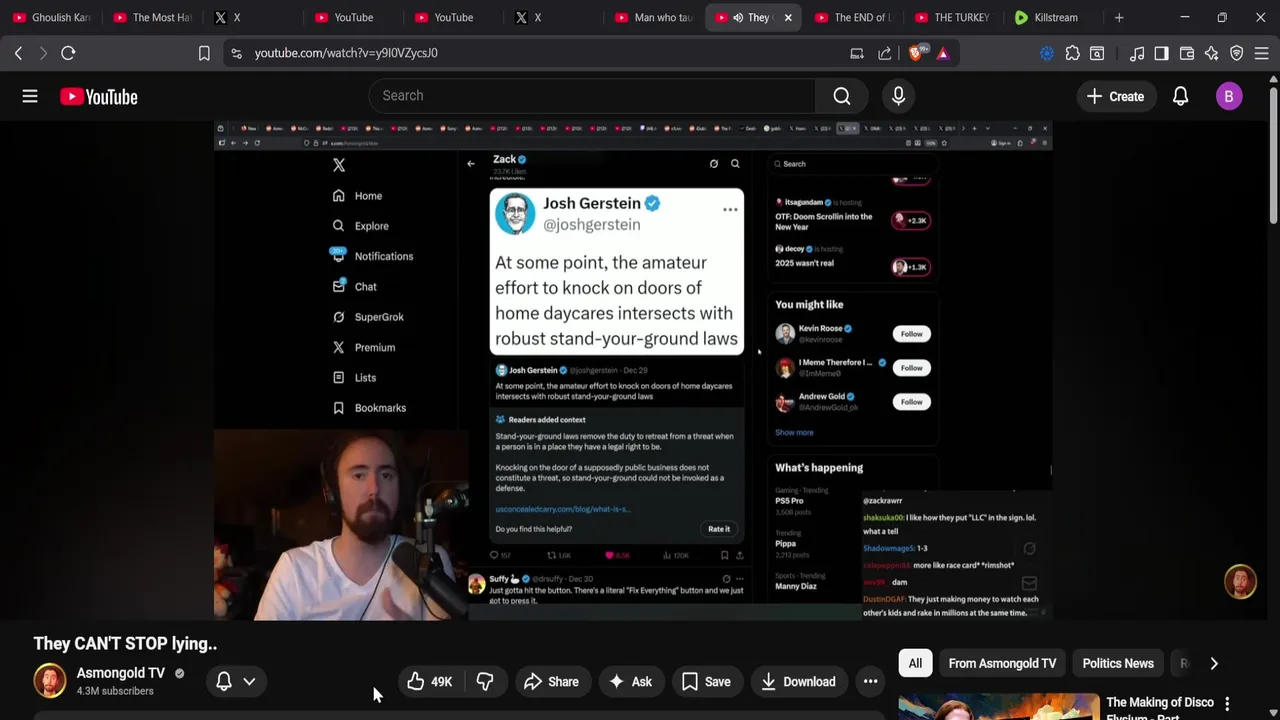Close the current They C tab
Screen dimensions: 1280x720
(x=788, y=17)
